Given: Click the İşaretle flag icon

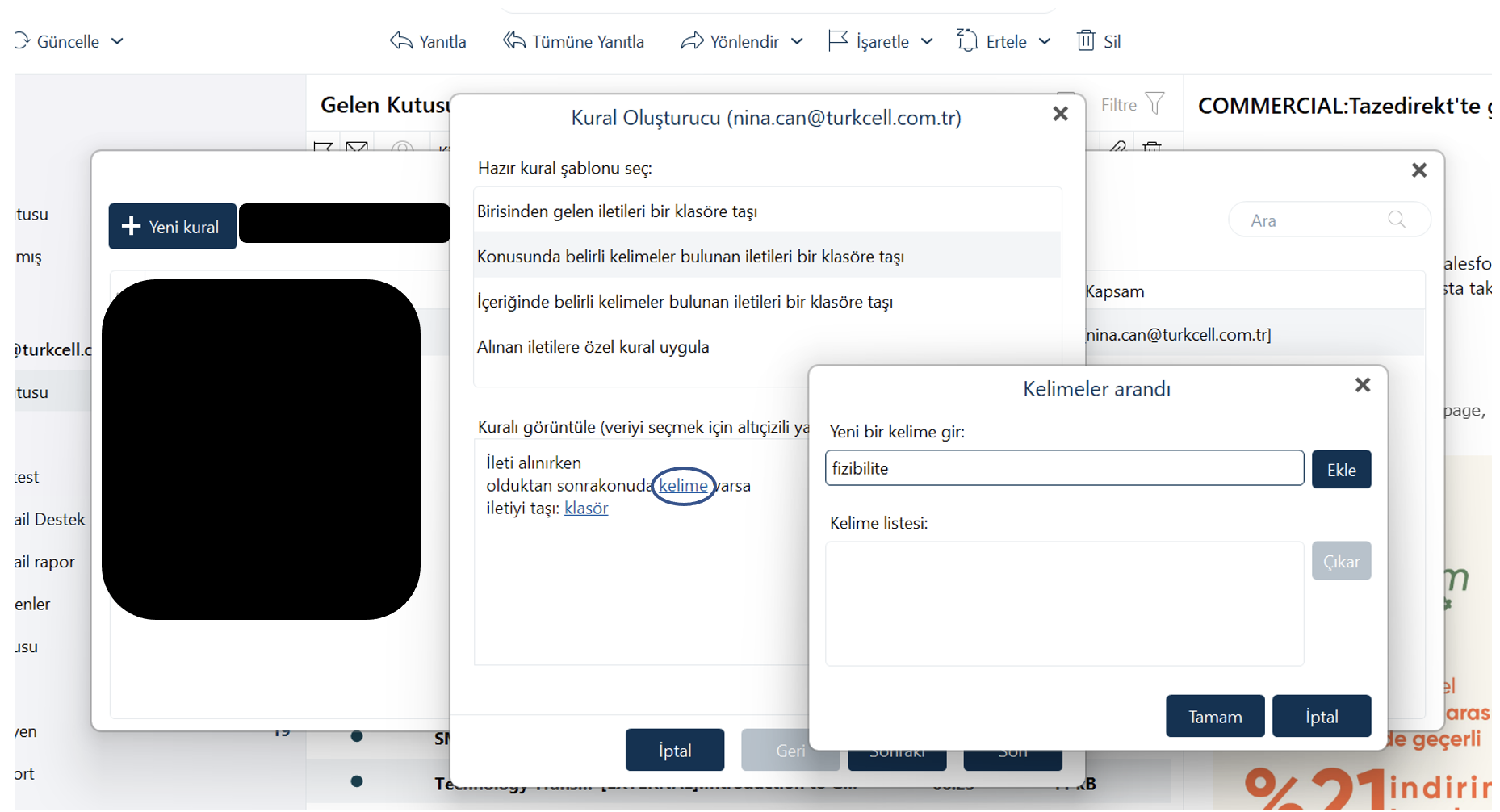Looking at the screenshot, I should (x=838, y=40).
